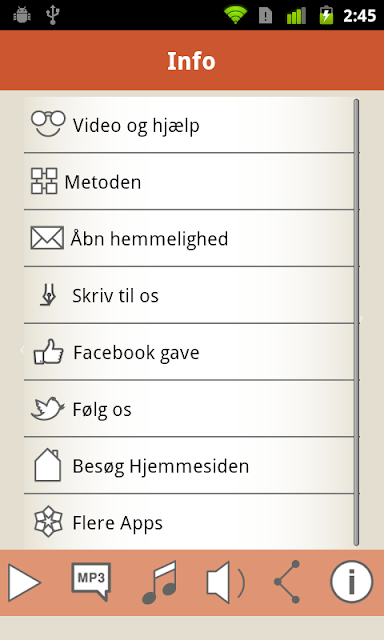The height and width of the screenshot is (640, 384).
Task: Open the share icon in bottom bar
Action: (x=287, y=582)
